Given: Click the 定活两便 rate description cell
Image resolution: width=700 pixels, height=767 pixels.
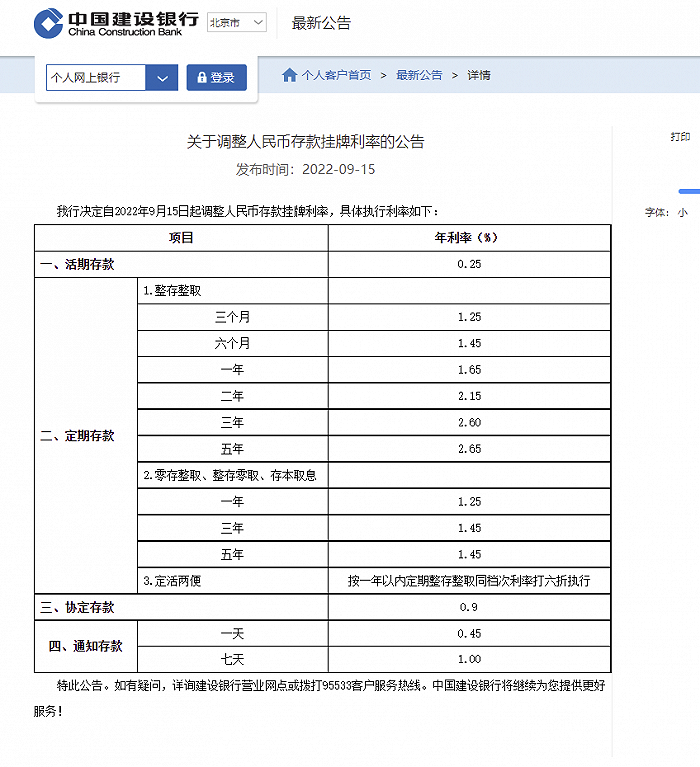Looking at the screenshot, I should (469, 581).
